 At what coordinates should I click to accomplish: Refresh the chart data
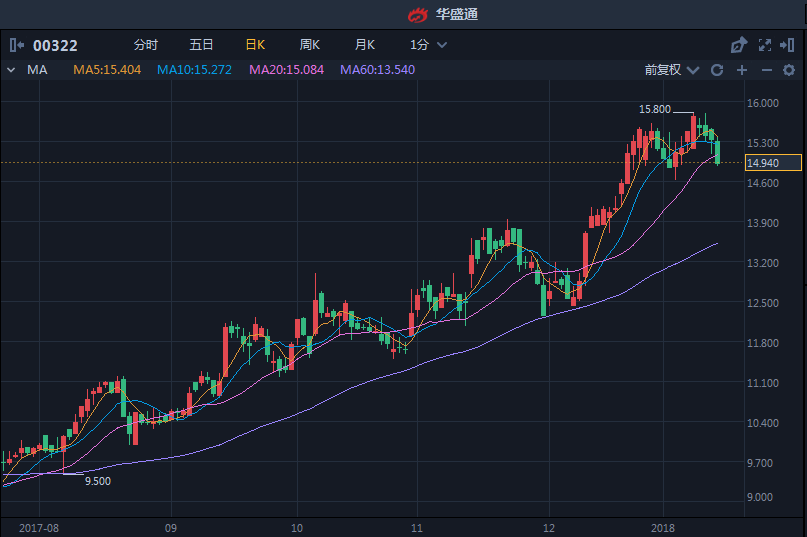pyautogui.click(x=717, y=70)
